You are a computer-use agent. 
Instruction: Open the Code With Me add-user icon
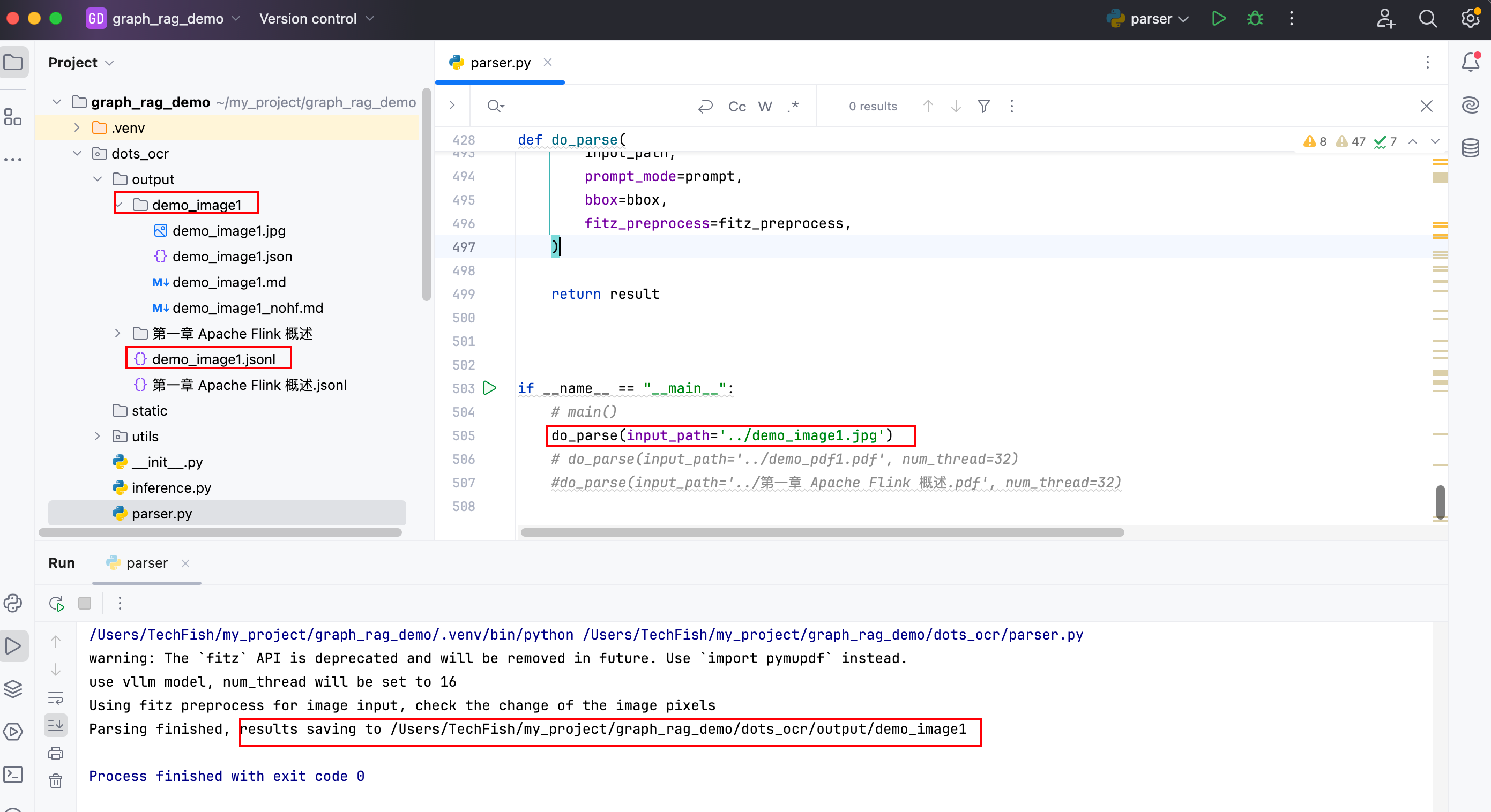coord(1385,19)
